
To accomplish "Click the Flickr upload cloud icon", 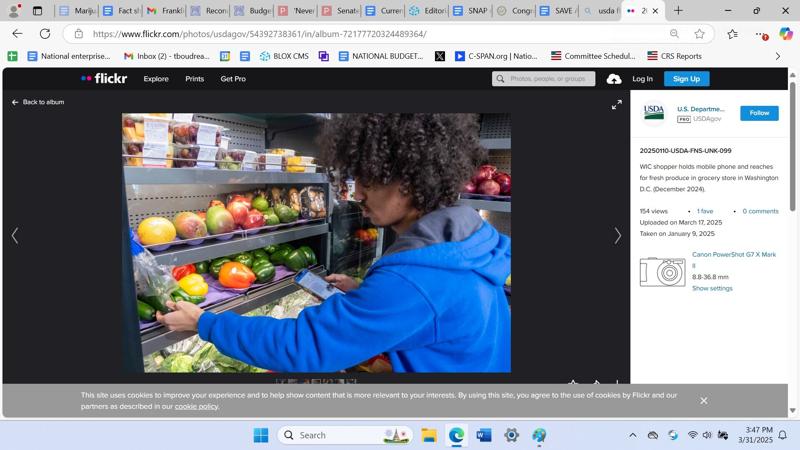I will pyautogui.click(x=614, y=79).
